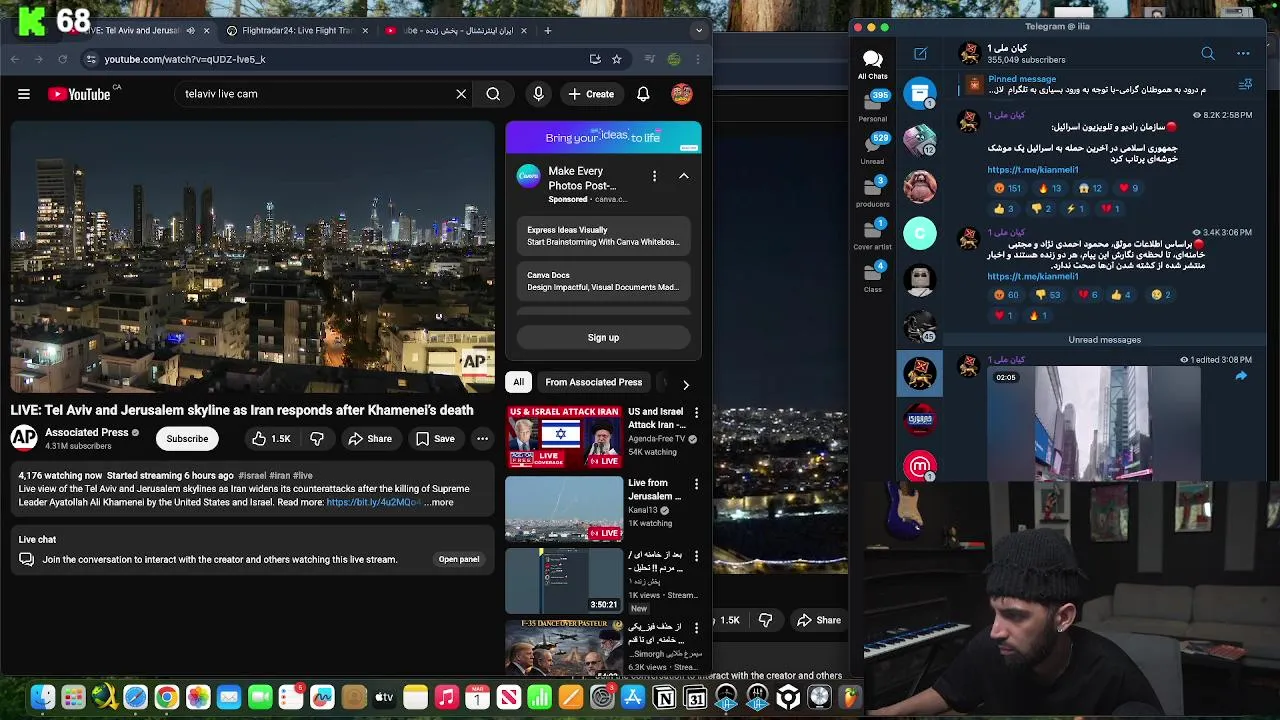Open US and Israel Attack Iran thumbnail
Viewport: 1280px width, 720px height.
pos(564,437)
